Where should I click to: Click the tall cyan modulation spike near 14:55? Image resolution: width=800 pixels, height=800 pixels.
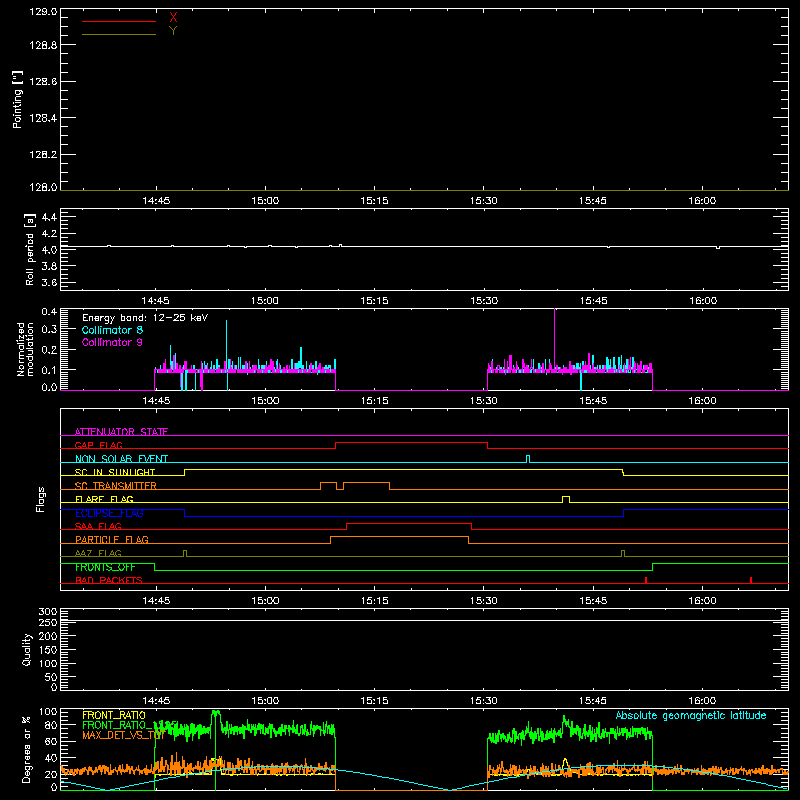tap(227, 342)
